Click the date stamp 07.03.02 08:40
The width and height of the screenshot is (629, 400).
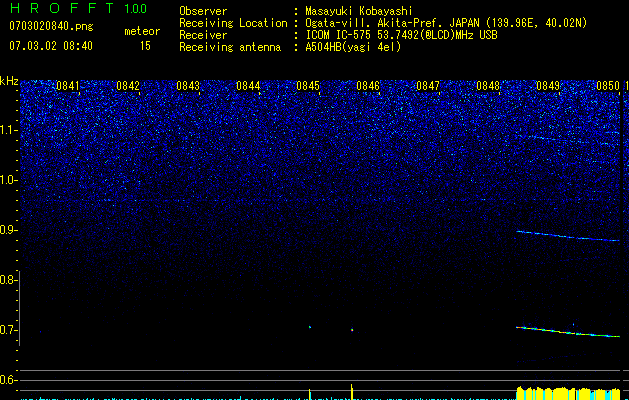pyautogui.click(x=51, y=46)
